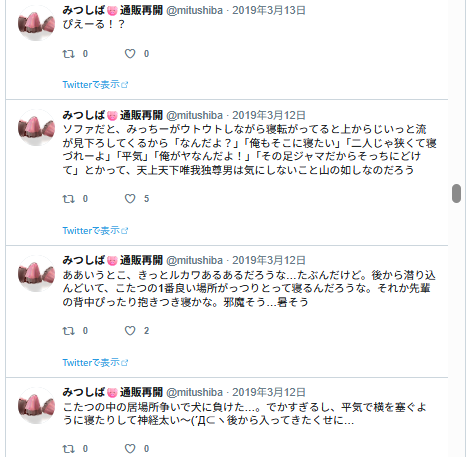Click the vertical scrollbar thumb
Screen dimensions: 476x457
tap(456, 193)
